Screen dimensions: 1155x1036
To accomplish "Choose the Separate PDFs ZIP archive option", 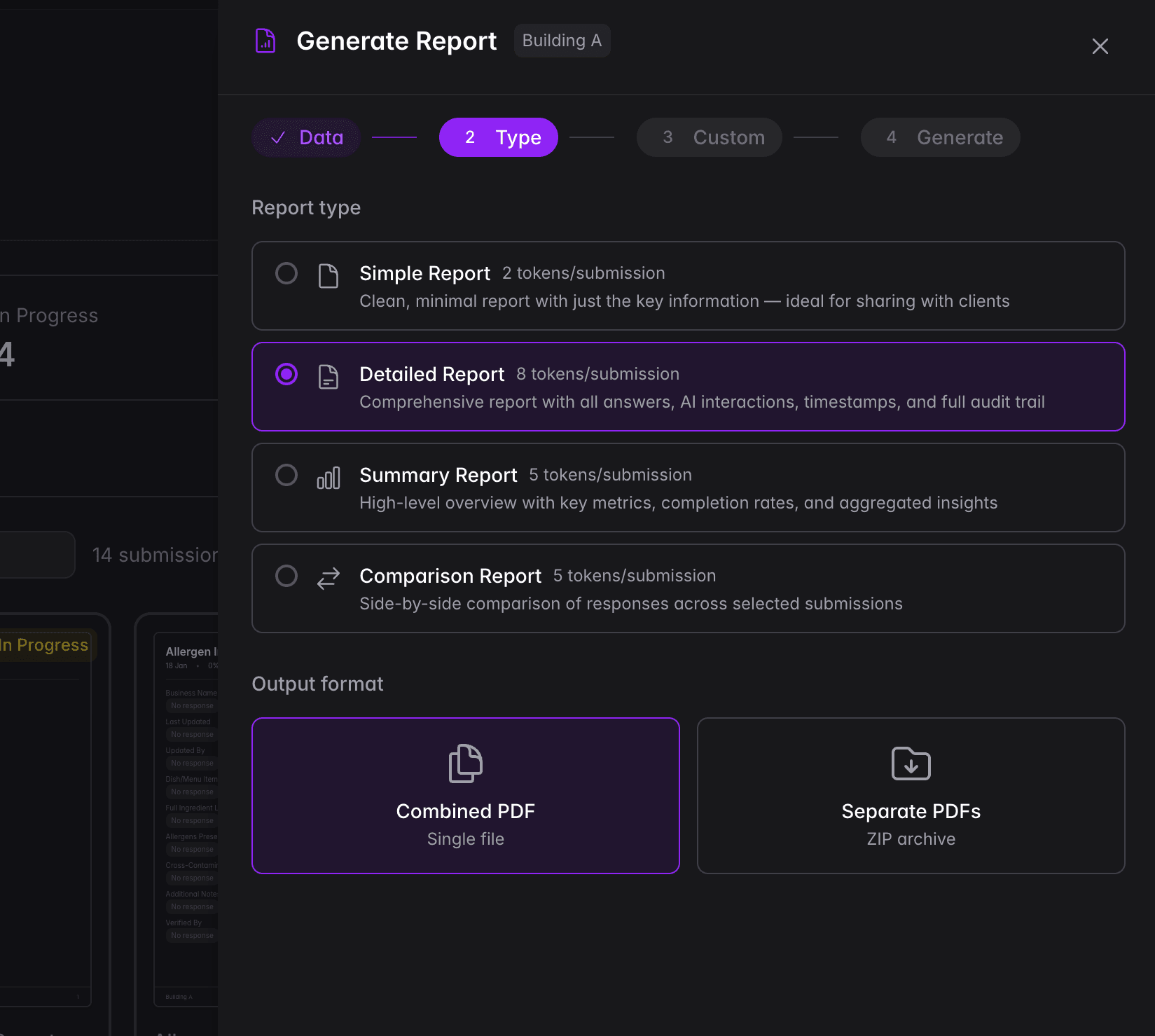I will point(910,796).
